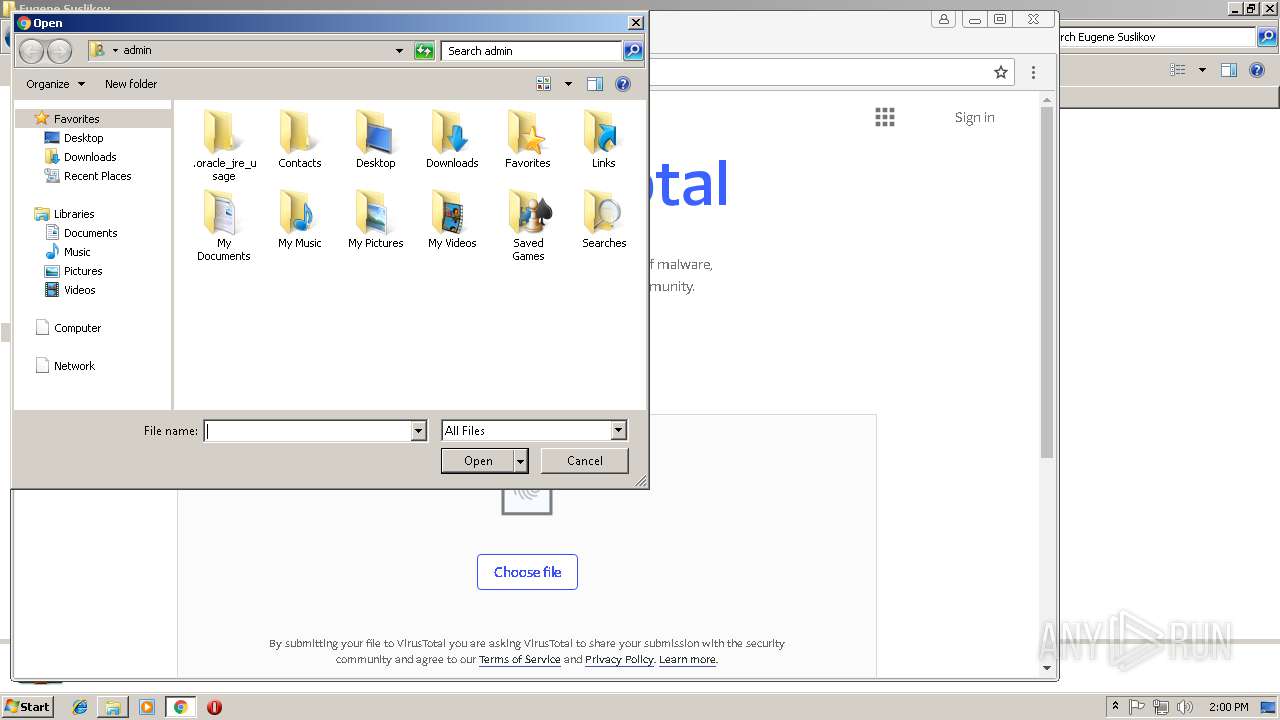Open the All Files type dropdown

point(618,431)
